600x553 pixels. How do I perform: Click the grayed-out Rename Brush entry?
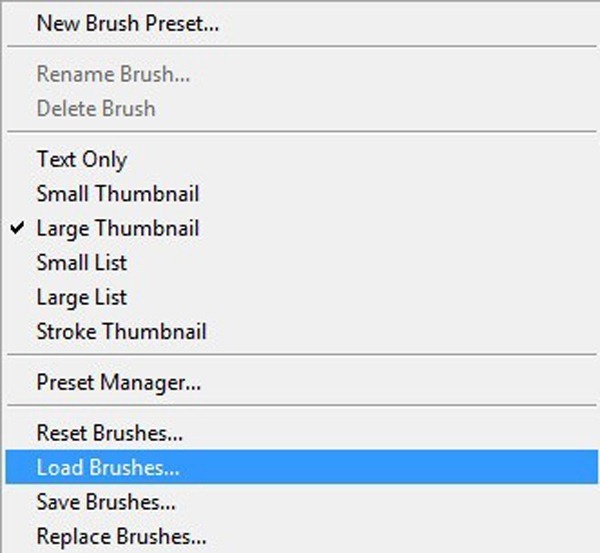coord(113,74)
